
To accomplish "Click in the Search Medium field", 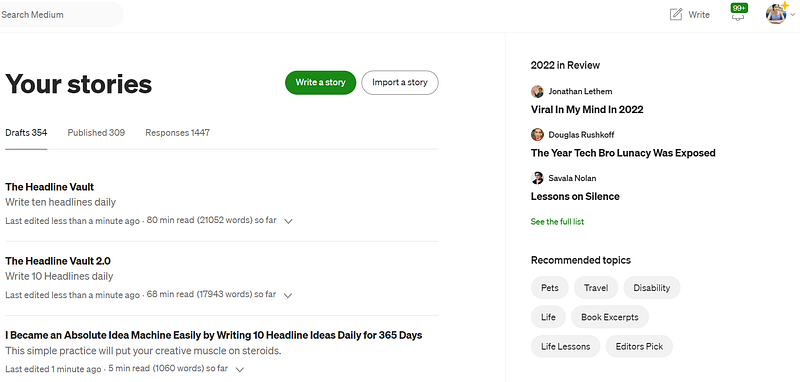I will 61,15.
